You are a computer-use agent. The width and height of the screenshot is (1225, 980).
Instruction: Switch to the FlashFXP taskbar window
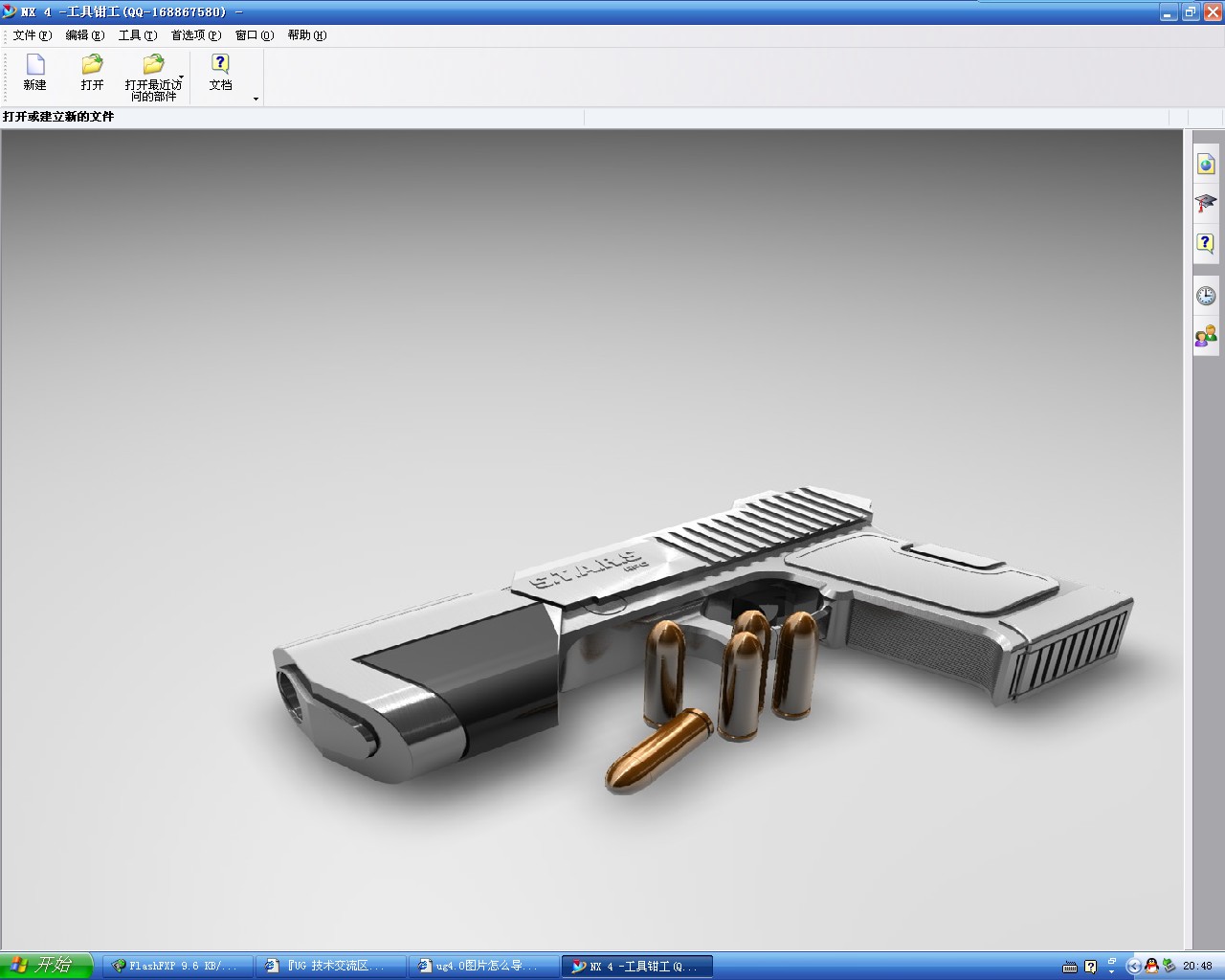point(176,967)
